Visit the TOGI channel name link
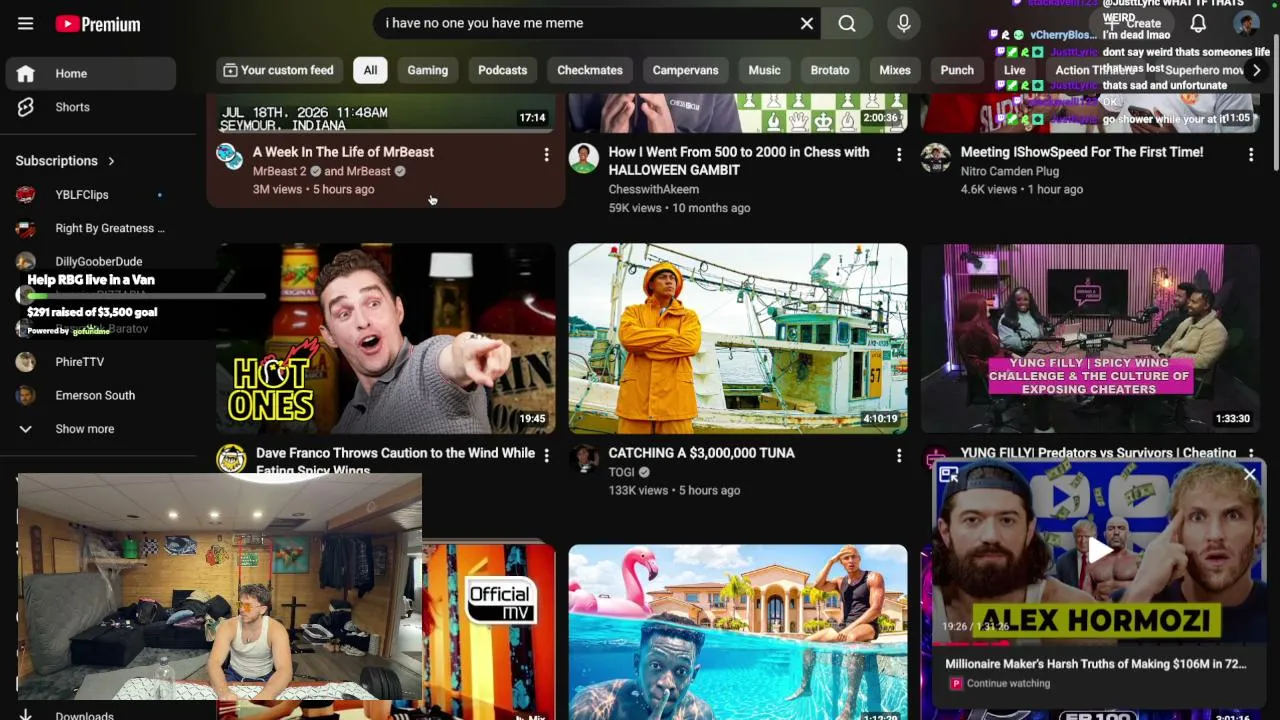The height and width of the screenshot is (720, 1280). (622, 472)
